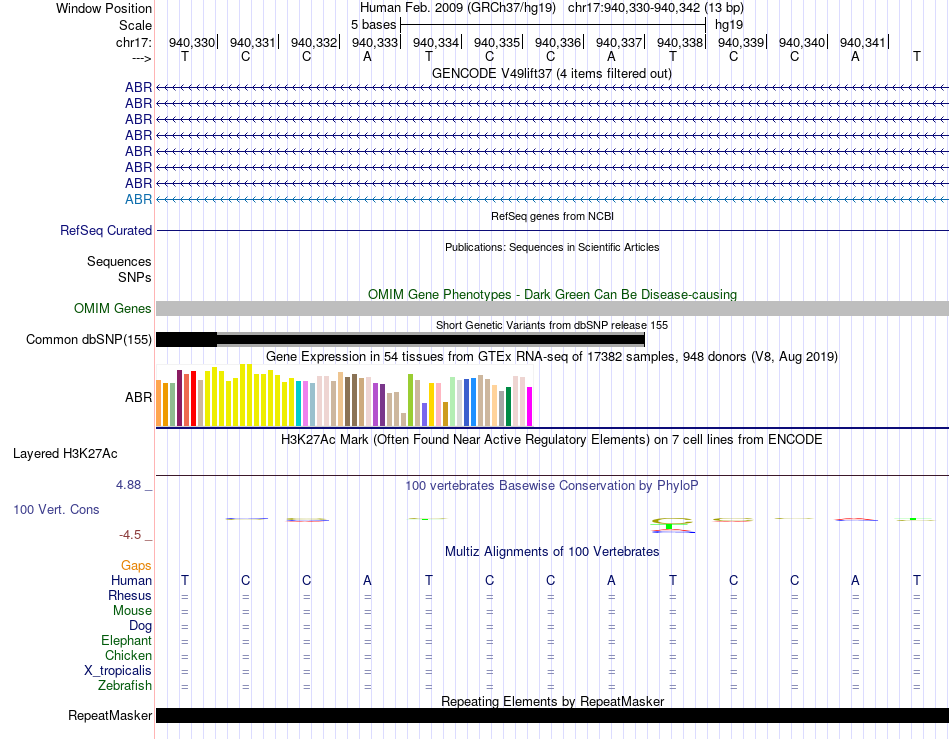Click the hg19 label beside scale bar
Viewport: 950px width, 739px height.
tap(729, 25)
